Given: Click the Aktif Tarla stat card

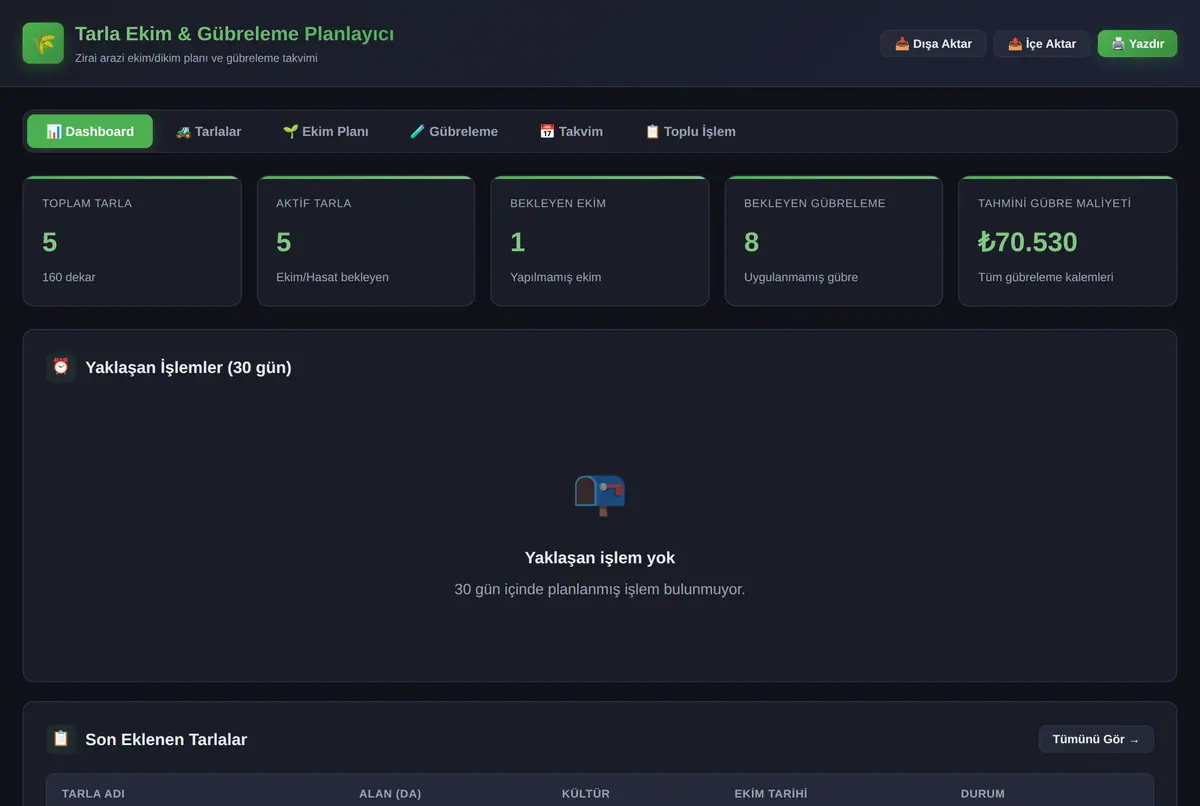Looking at the screenshot, I should [x=366, y=241].
